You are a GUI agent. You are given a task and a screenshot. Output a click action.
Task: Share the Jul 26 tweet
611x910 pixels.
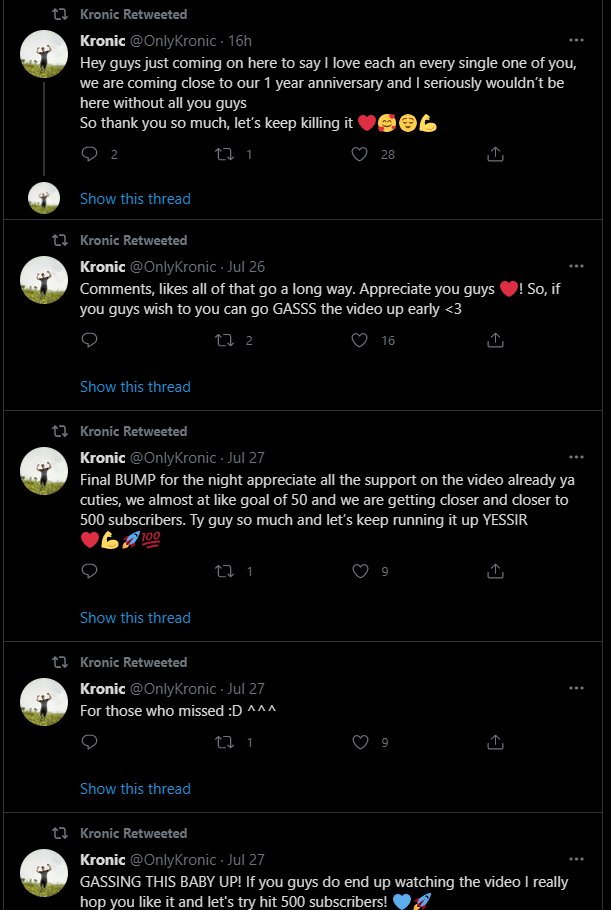point(495,340)
